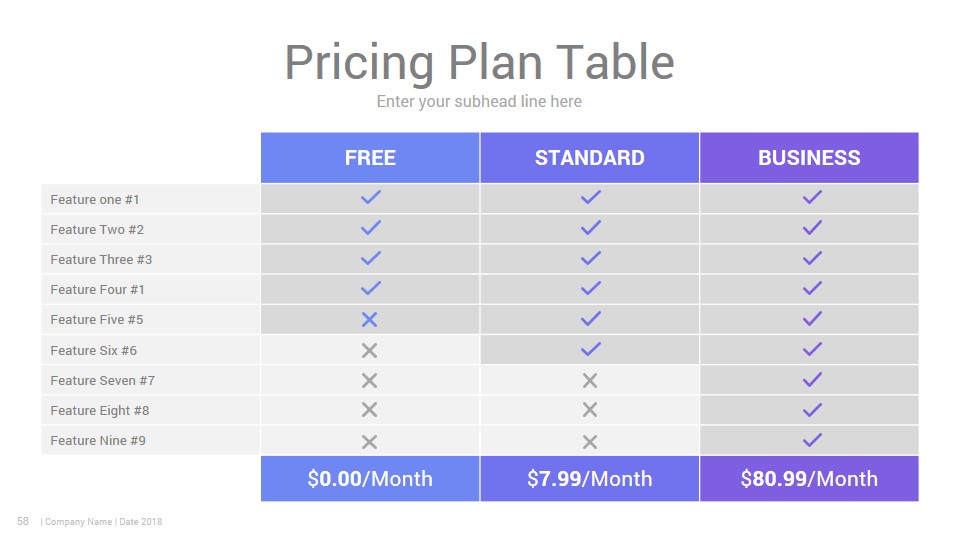Screen dimensions: 960x540
Task: Select the Pricing Plan Table title
Action: pyautogui.click(x=479, y=62)
